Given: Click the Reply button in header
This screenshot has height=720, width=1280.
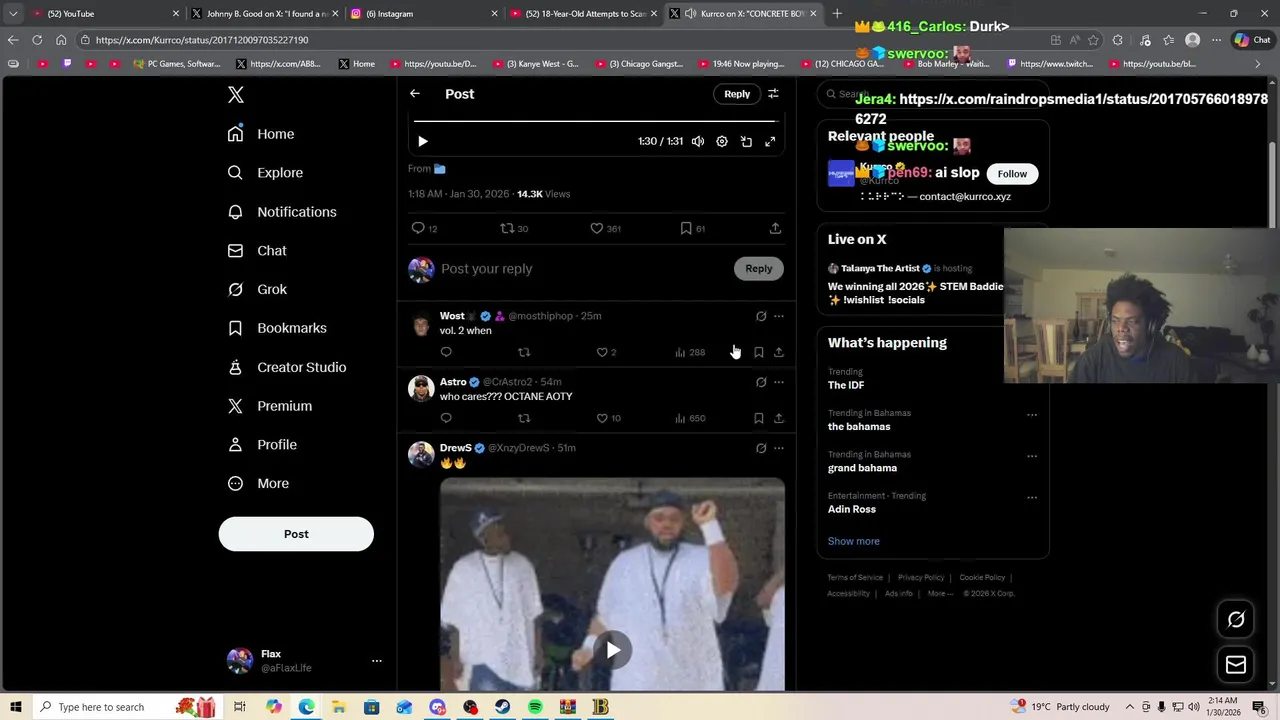Looking at the screenshot, I should tap(737, 94).
